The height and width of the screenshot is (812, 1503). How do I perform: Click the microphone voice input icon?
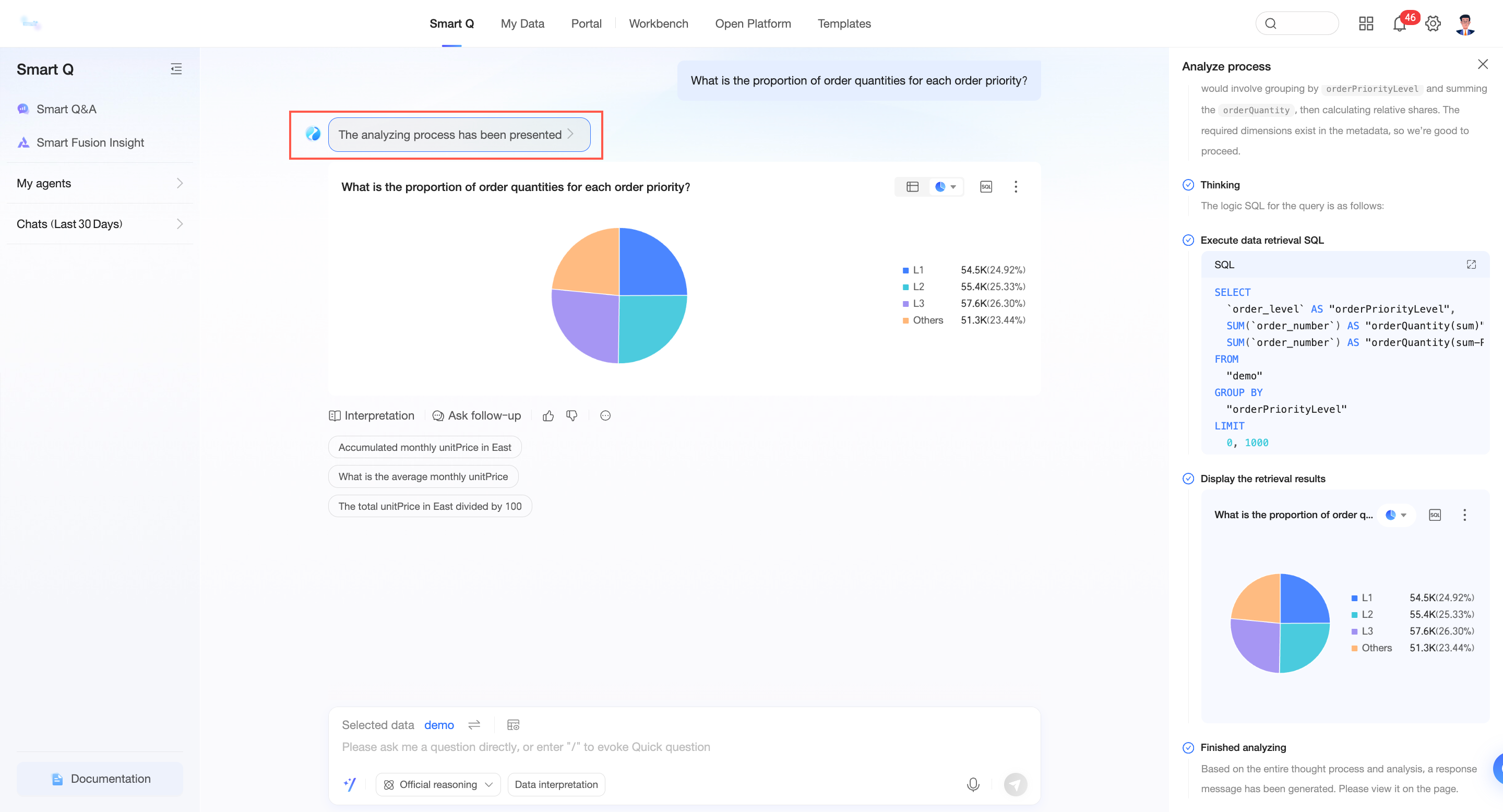point(973,784)
